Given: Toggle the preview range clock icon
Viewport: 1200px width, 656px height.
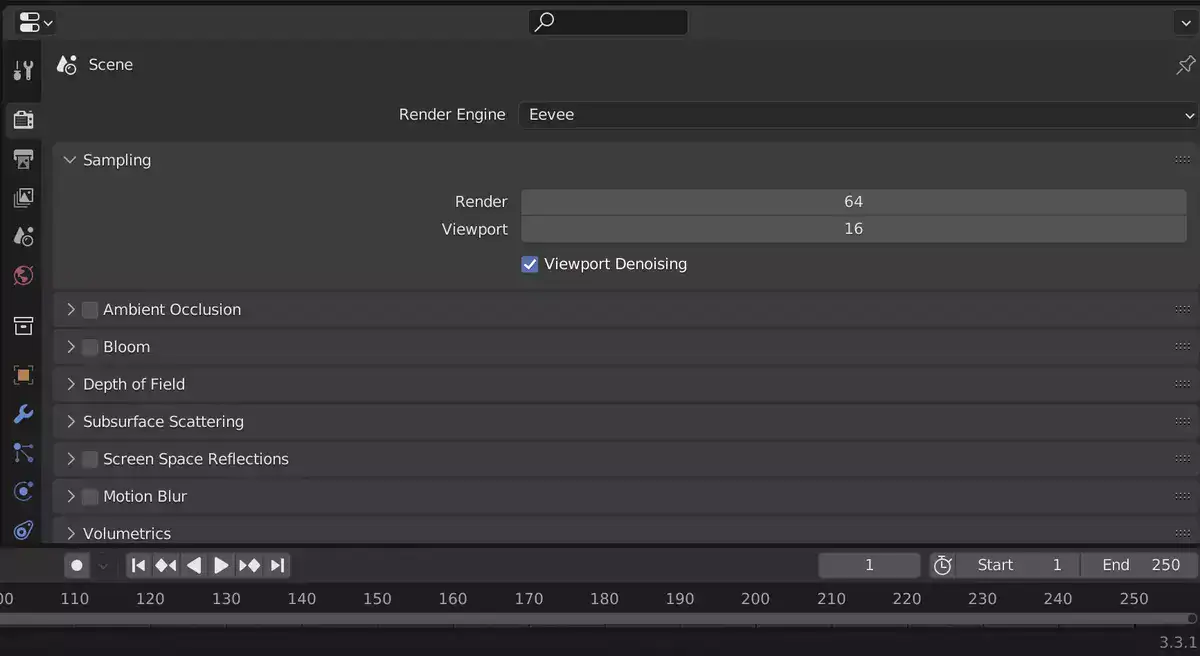Looking at the screenshot, I should click(942, 566).
